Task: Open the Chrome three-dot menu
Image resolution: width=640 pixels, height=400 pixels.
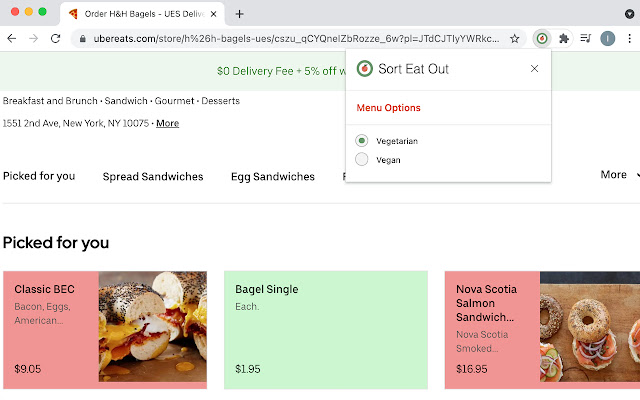Action: (x=629, y=38)
